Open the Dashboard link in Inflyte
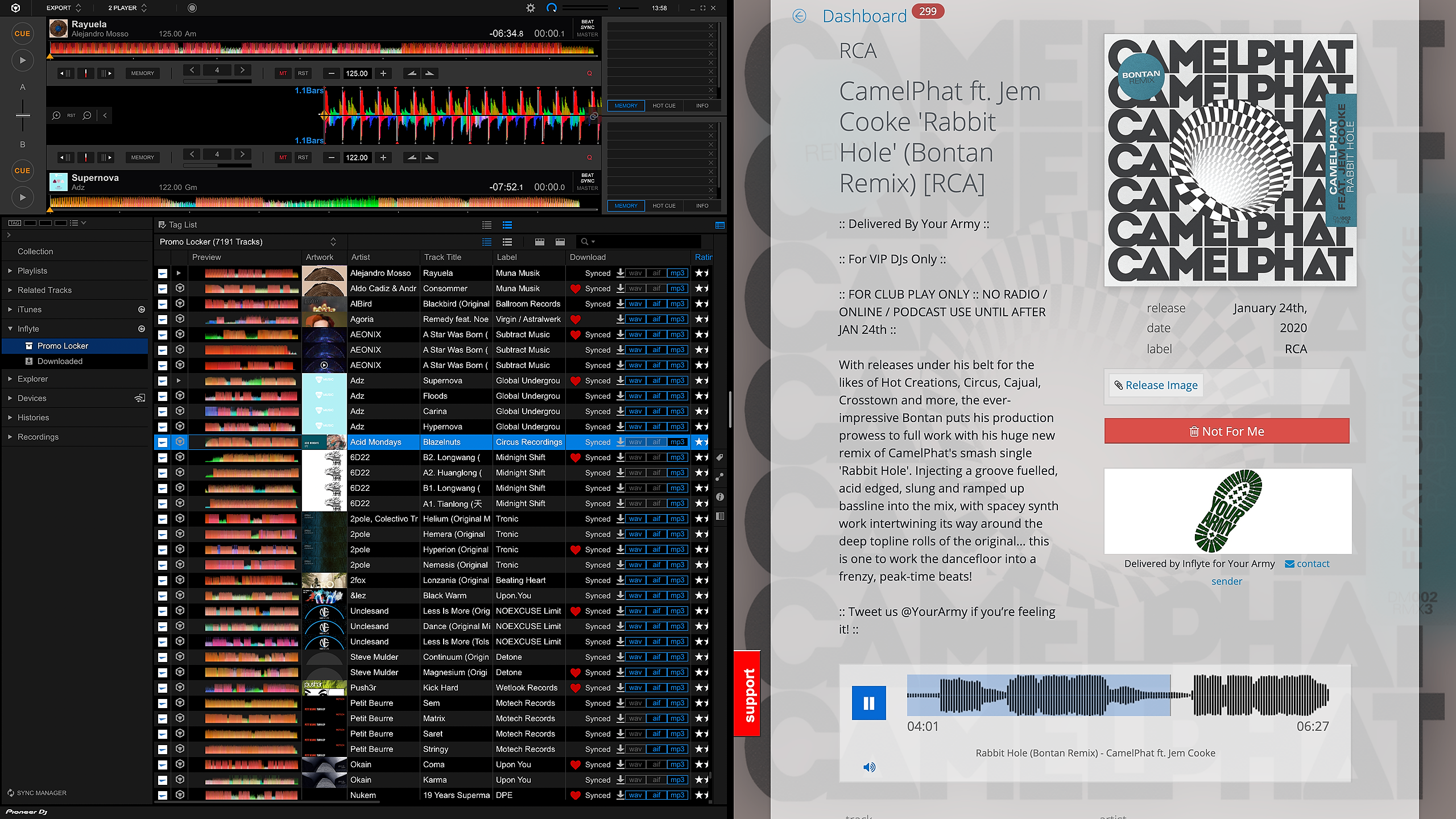The height and width of the screenshot is (819, 1456). [864, 16]
